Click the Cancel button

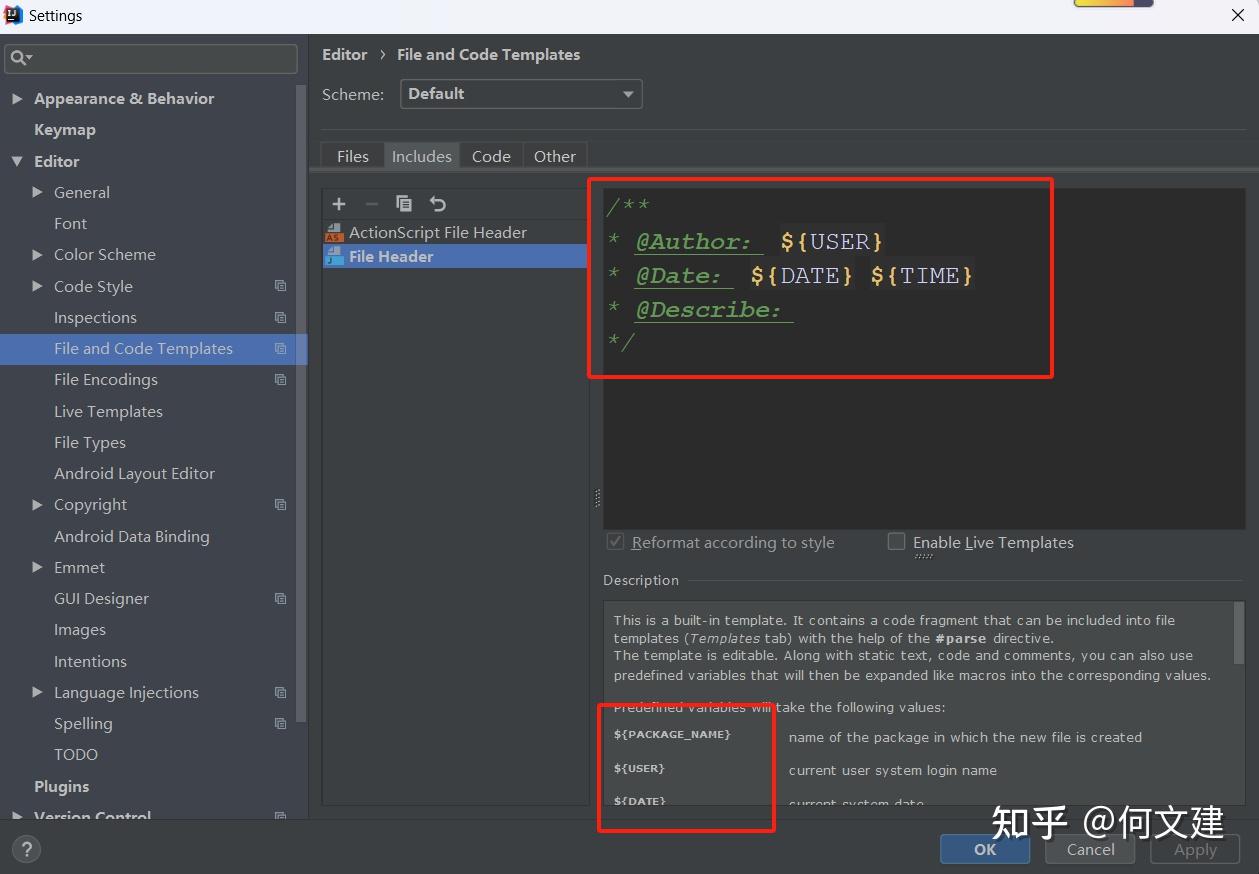[1090, 849]
